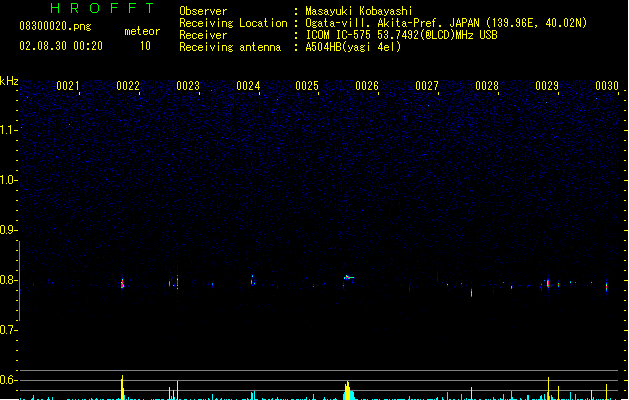The width and height of the screenshot is (629, 400).
Task: Click the timestamp 02.08.30 00:20
Action: coord(61,46)
